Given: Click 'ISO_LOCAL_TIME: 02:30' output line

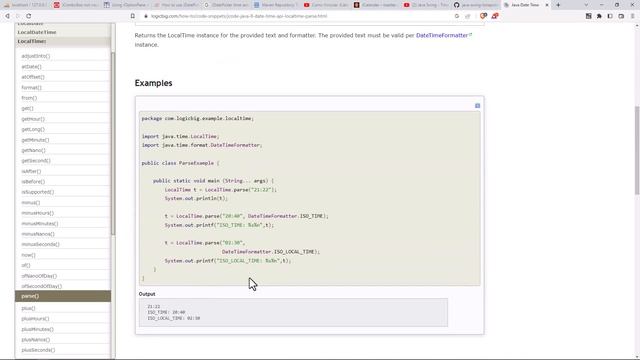Looking at the screenshot, I should coord(173,318).
